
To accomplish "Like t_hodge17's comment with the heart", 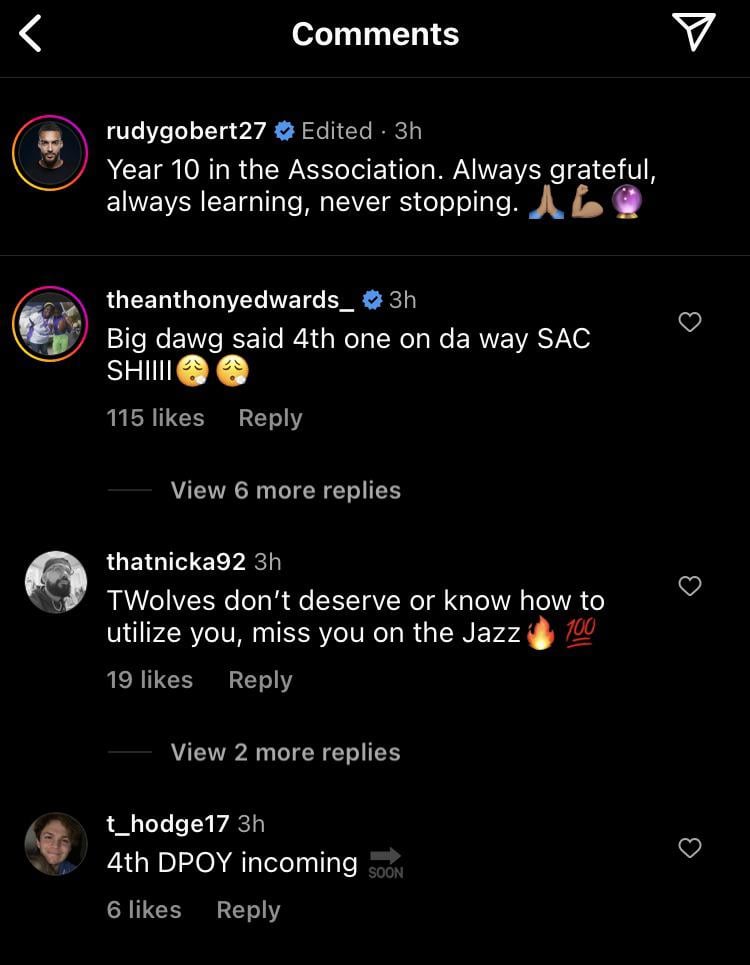I will [690, 848].
